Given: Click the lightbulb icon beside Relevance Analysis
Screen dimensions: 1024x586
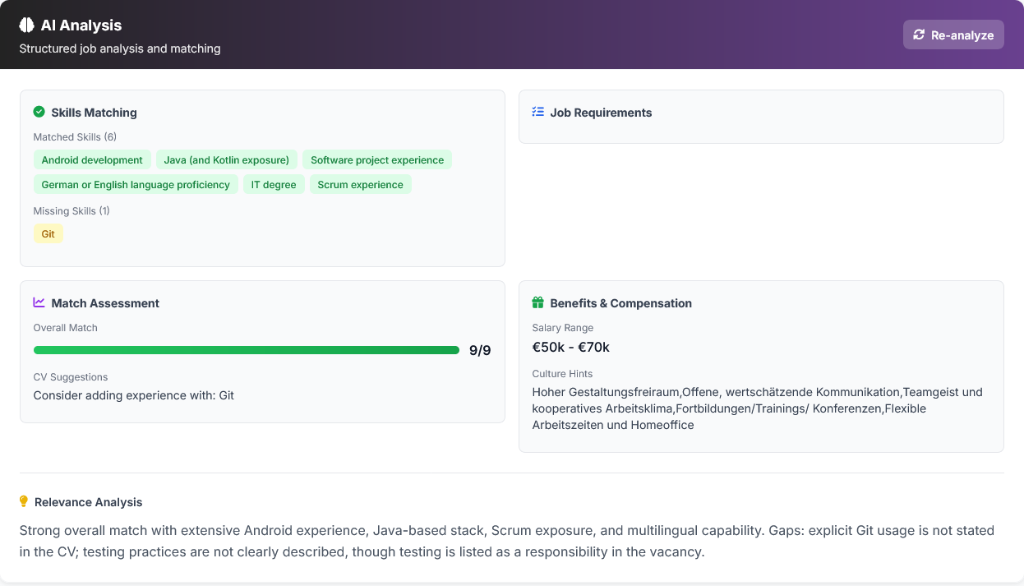Looking at the screenshot, I should (x=24, y=502).
